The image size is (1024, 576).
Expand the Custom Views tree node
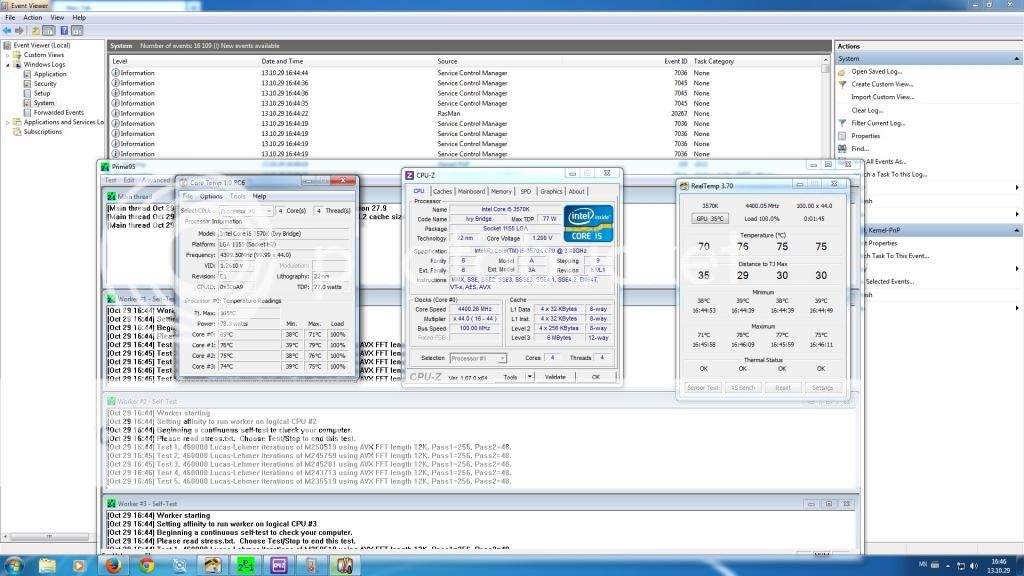point(9,55)
